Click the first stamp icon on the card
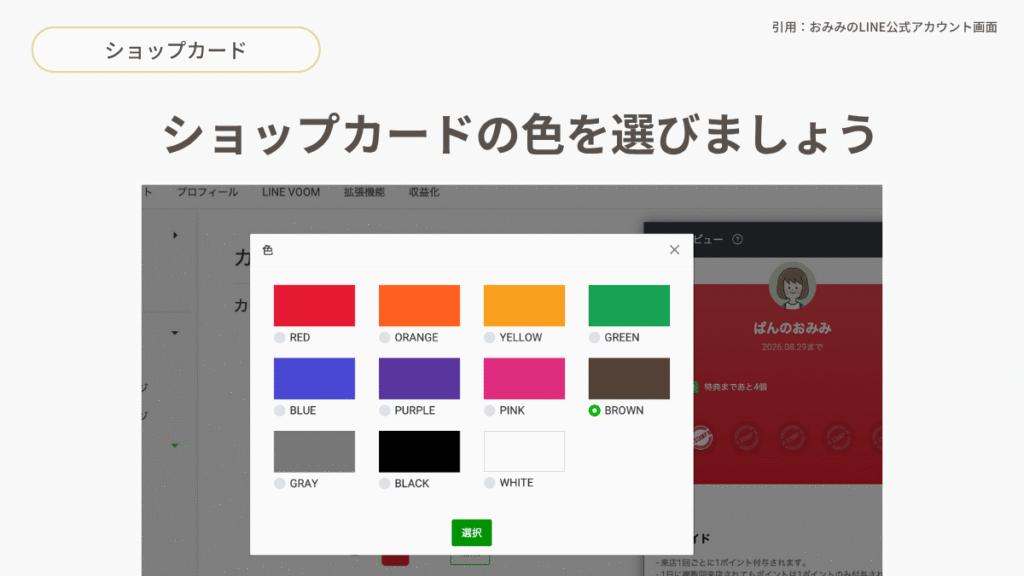The image size is (1024, 576). [x=702, y=438]
